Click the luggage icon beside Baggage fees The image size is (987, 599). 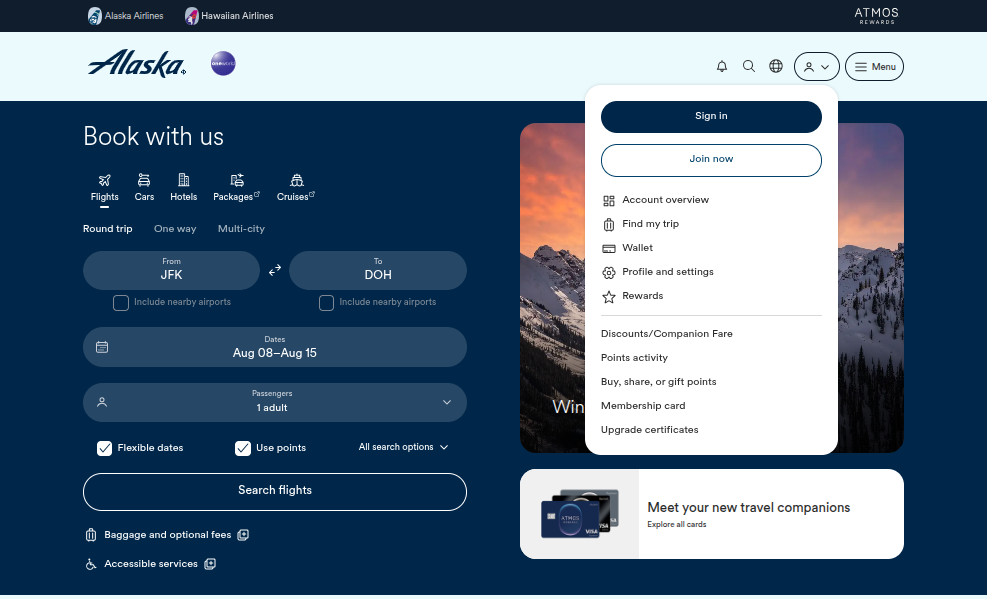(91, 535)
